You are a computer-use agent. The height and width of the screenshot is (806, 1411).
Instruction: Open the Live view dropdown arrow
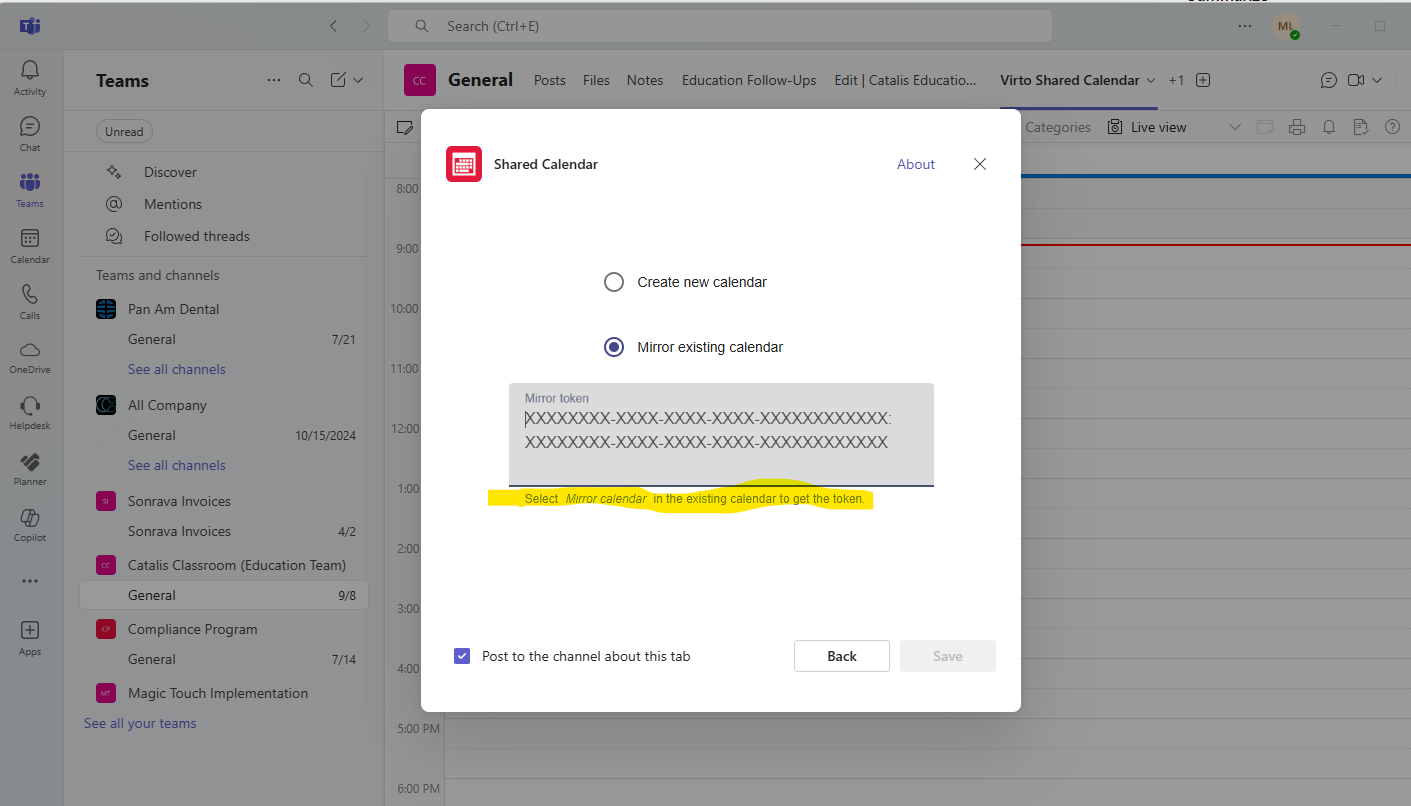1234,127
